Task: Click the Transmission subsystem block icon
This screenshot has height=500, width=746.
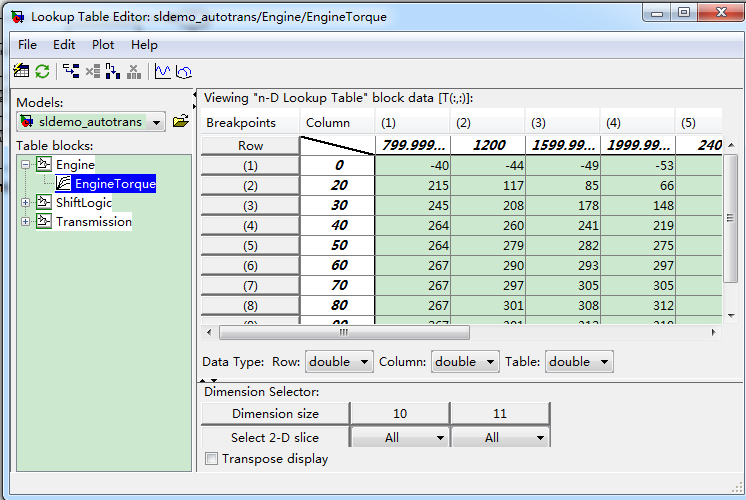Action: point(44,221)
